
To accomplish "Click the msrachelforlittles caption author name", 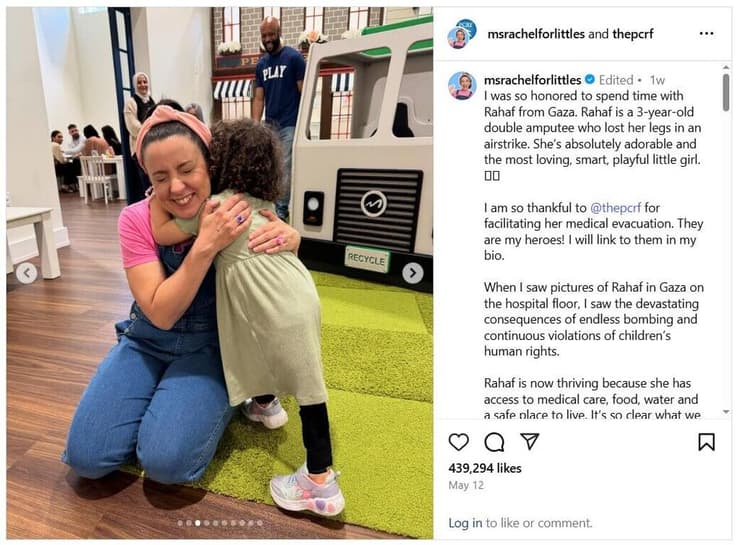I will 532,80.
